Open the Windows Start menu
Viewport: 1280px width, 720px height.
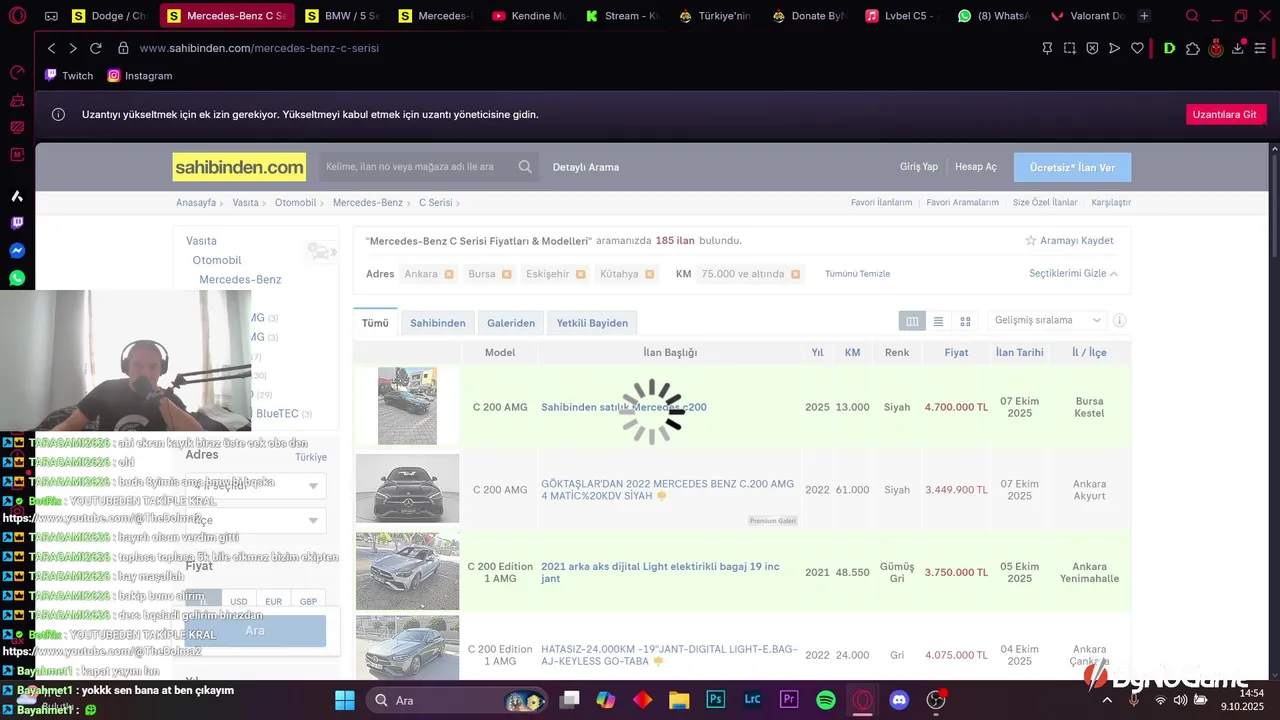point(344,700)
